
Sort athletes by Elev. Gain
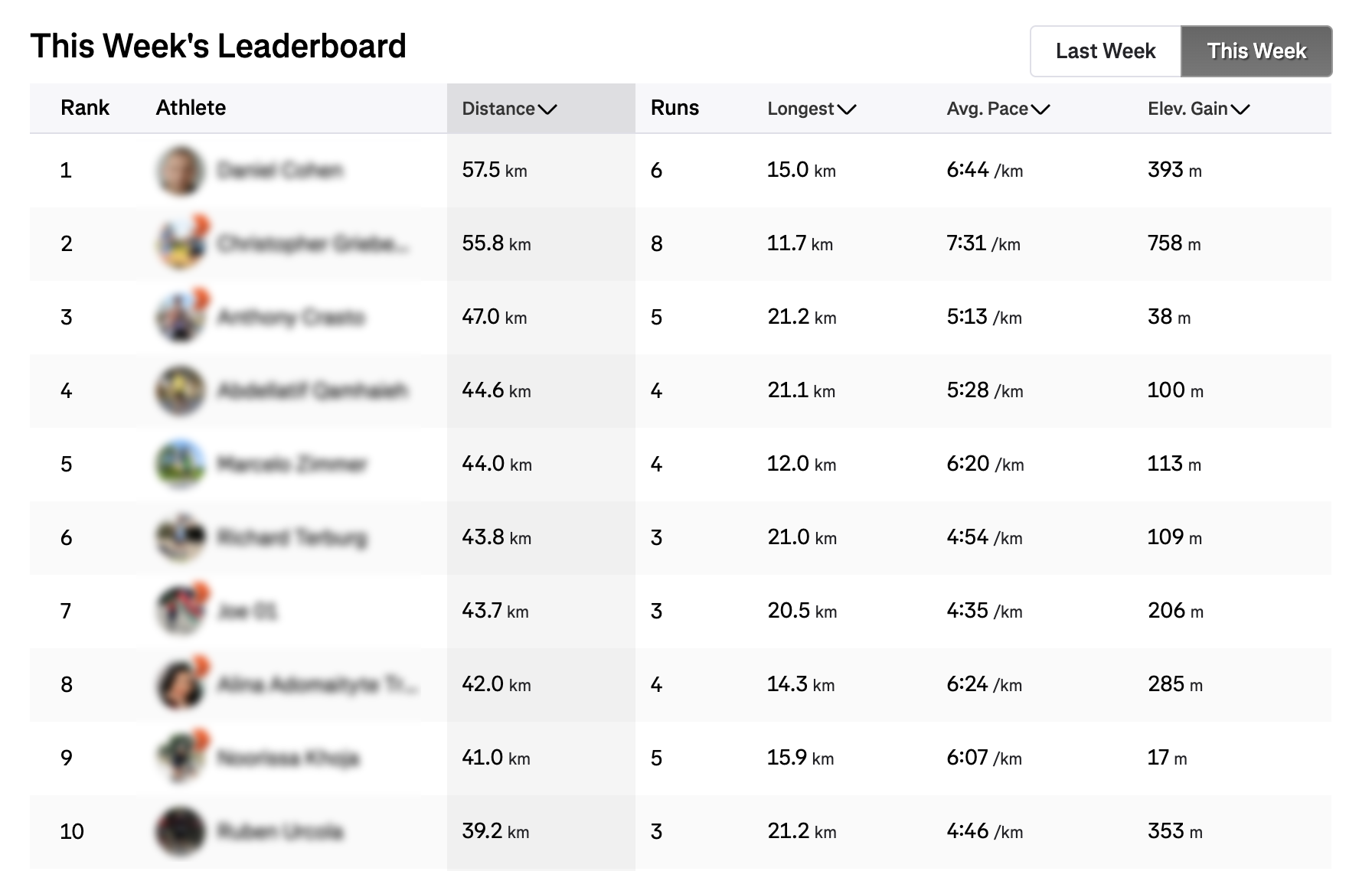point(1199,109)
